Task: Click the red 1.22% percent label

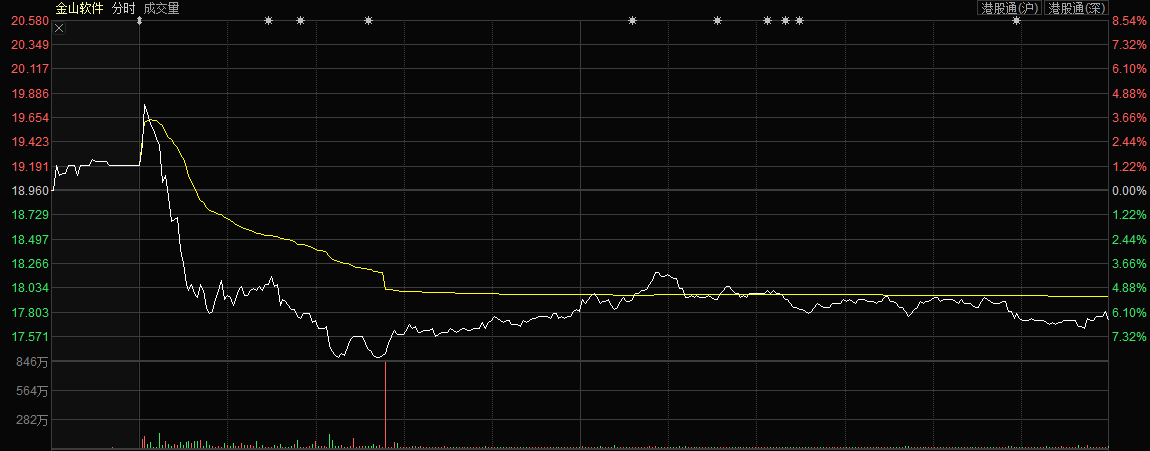Action: (1129, 166)
